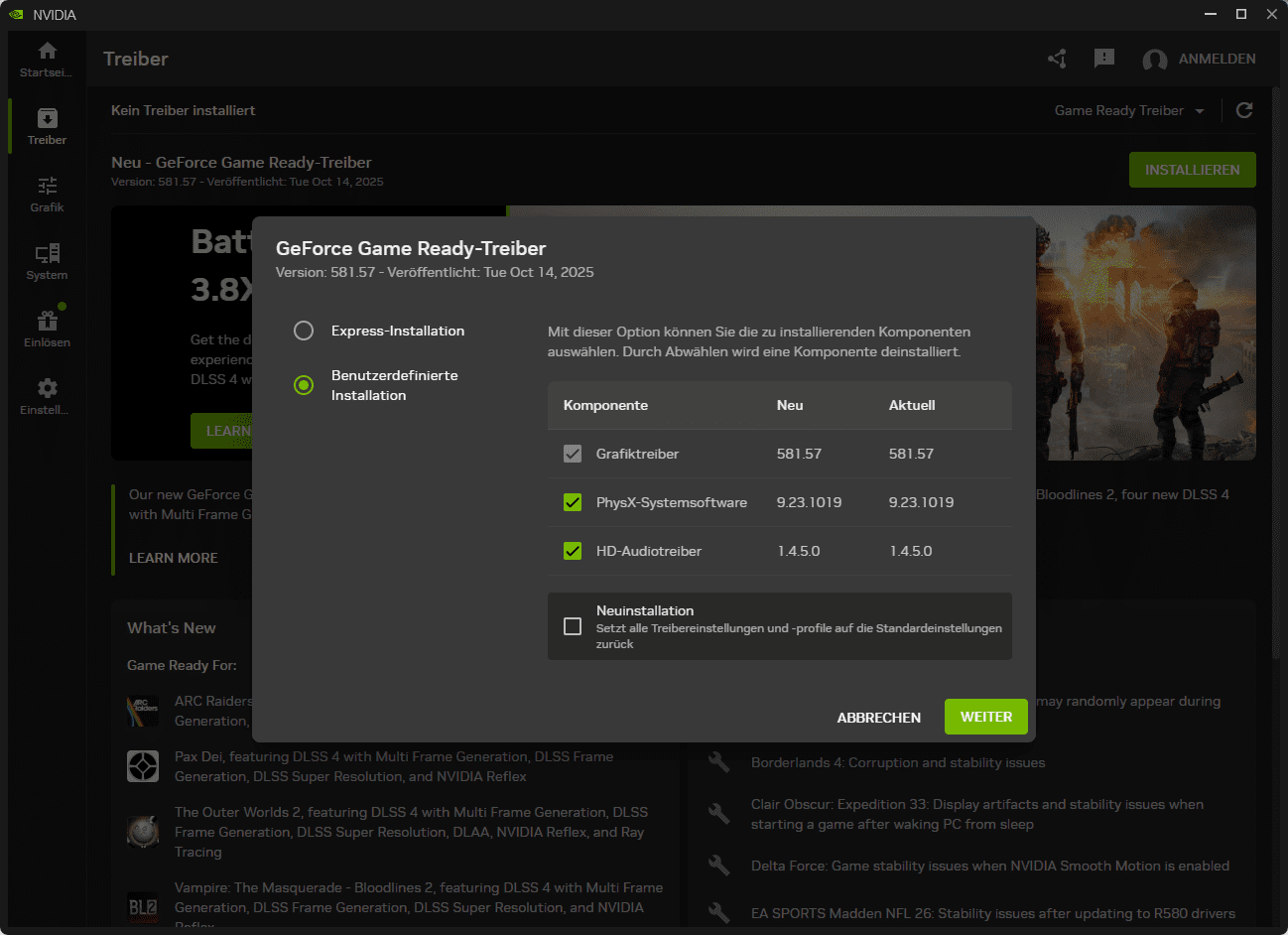Open the Grafik settings section
The height and width of the screenshot is (935, 1288).
coord(47,194)
